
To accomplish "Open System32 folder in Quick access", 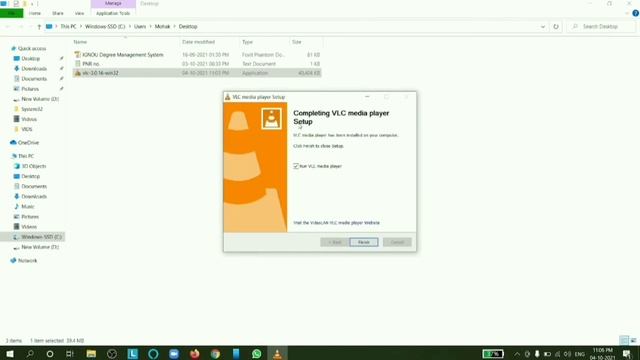I will (32, 109).
